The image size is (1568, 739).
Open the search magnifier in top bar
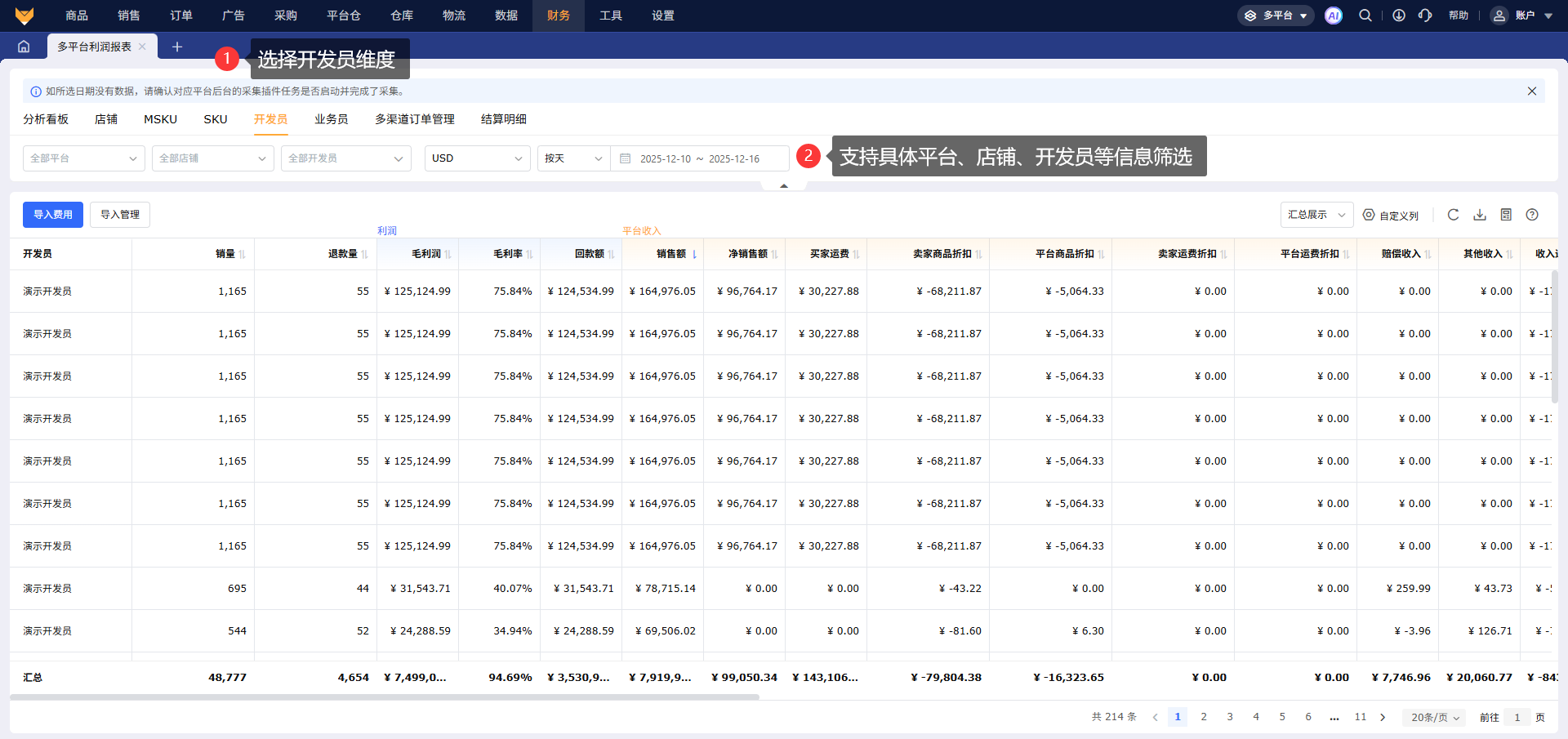(1365, 16)
